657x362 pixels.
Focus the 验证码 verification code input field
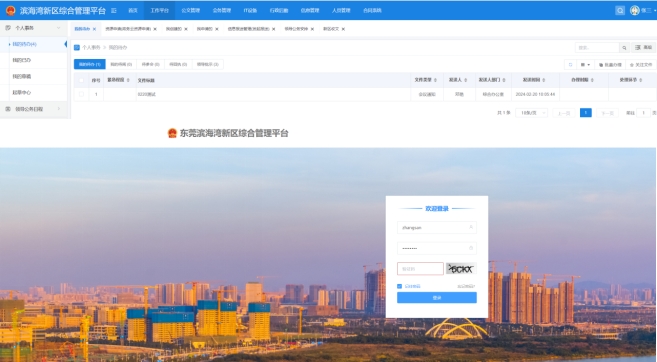pyautogui.click(x=420, y=269)
